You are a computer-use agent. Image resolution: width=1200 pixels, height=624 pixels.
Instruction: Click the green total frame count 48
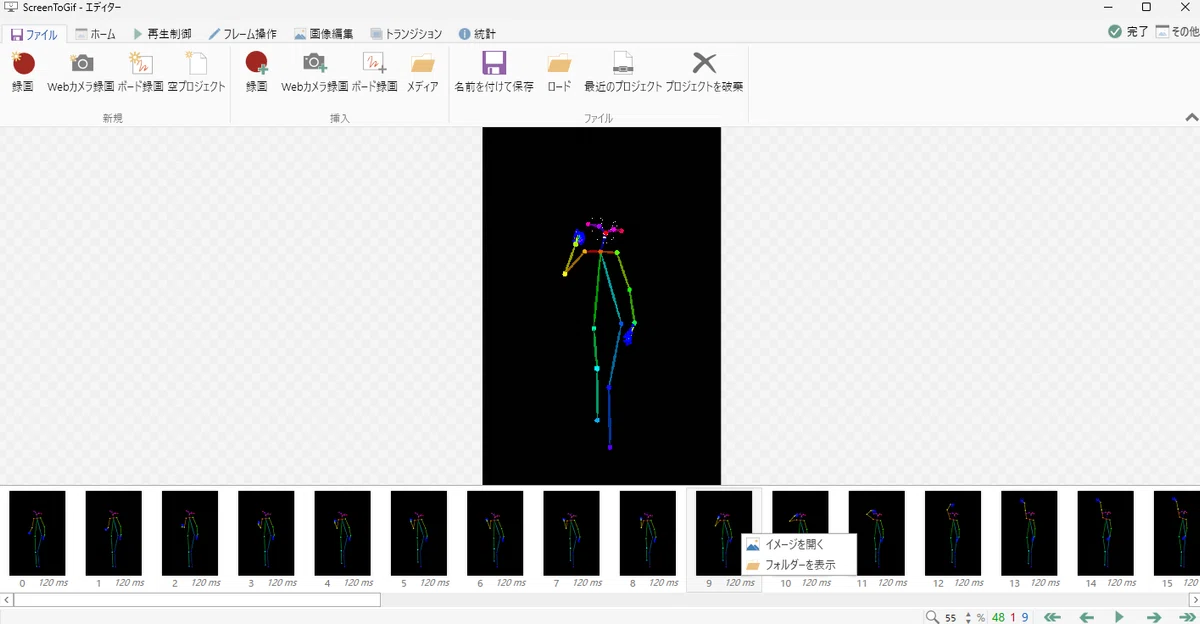[x=998, y=617]
